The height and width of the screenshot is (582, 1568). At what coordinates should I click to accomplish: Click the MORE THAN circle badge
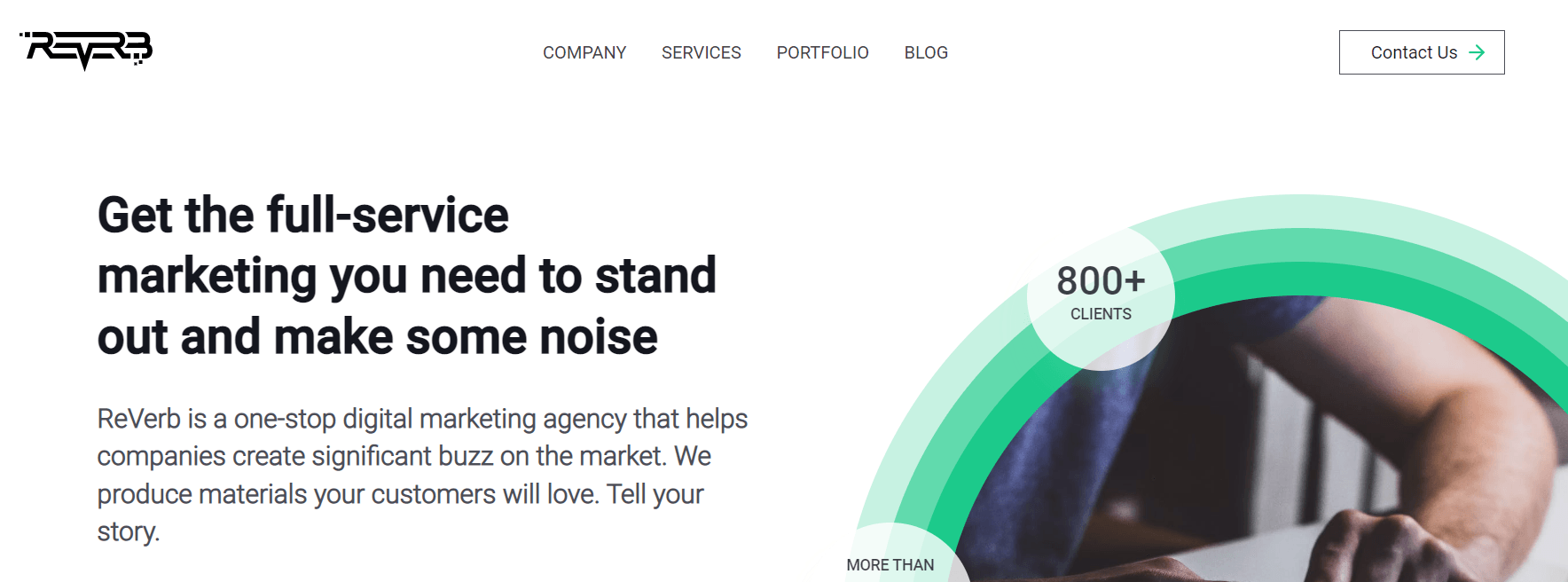tap(896, 554)
